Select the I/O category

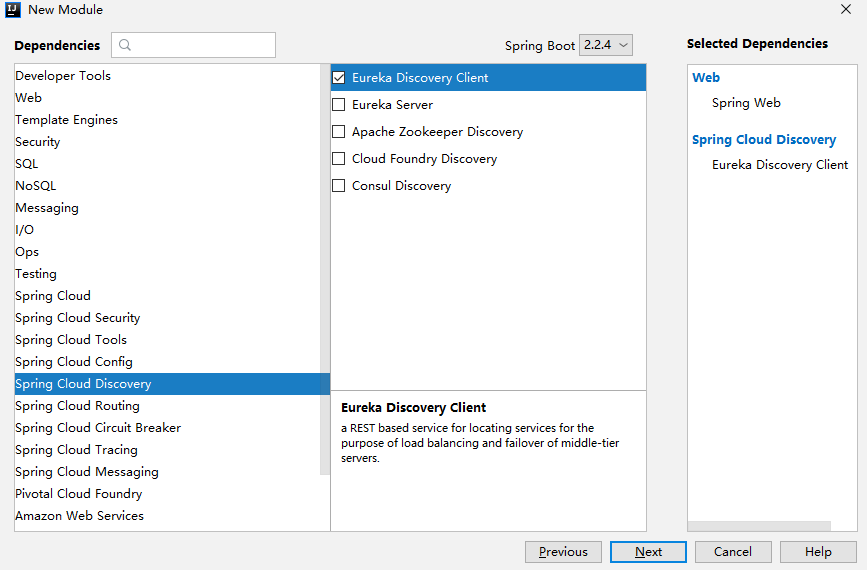168,230
